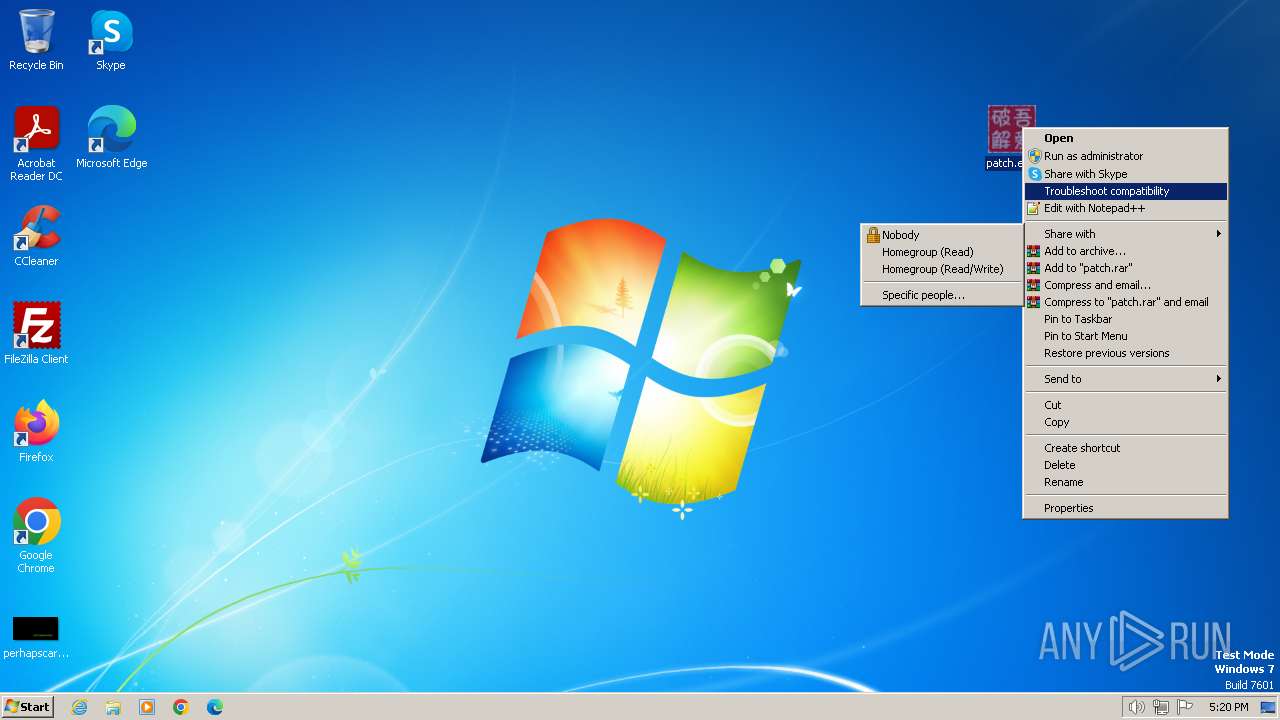Choose Delete from context menu
1280x720 pixels.
click(1126, 465)
